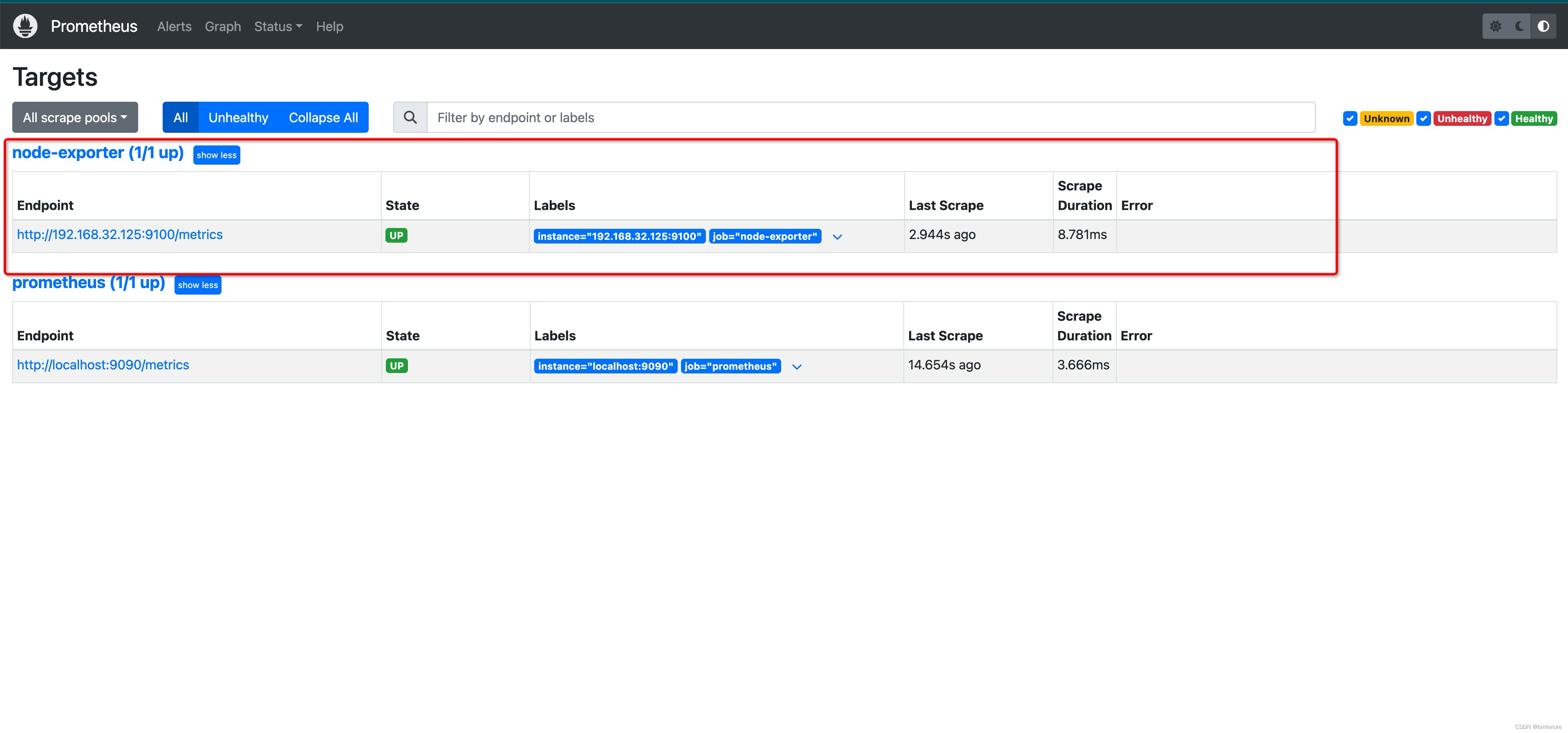Click the job="node-exporter" label badge
The image size is (1568, 733).
(x=764, y=236)
